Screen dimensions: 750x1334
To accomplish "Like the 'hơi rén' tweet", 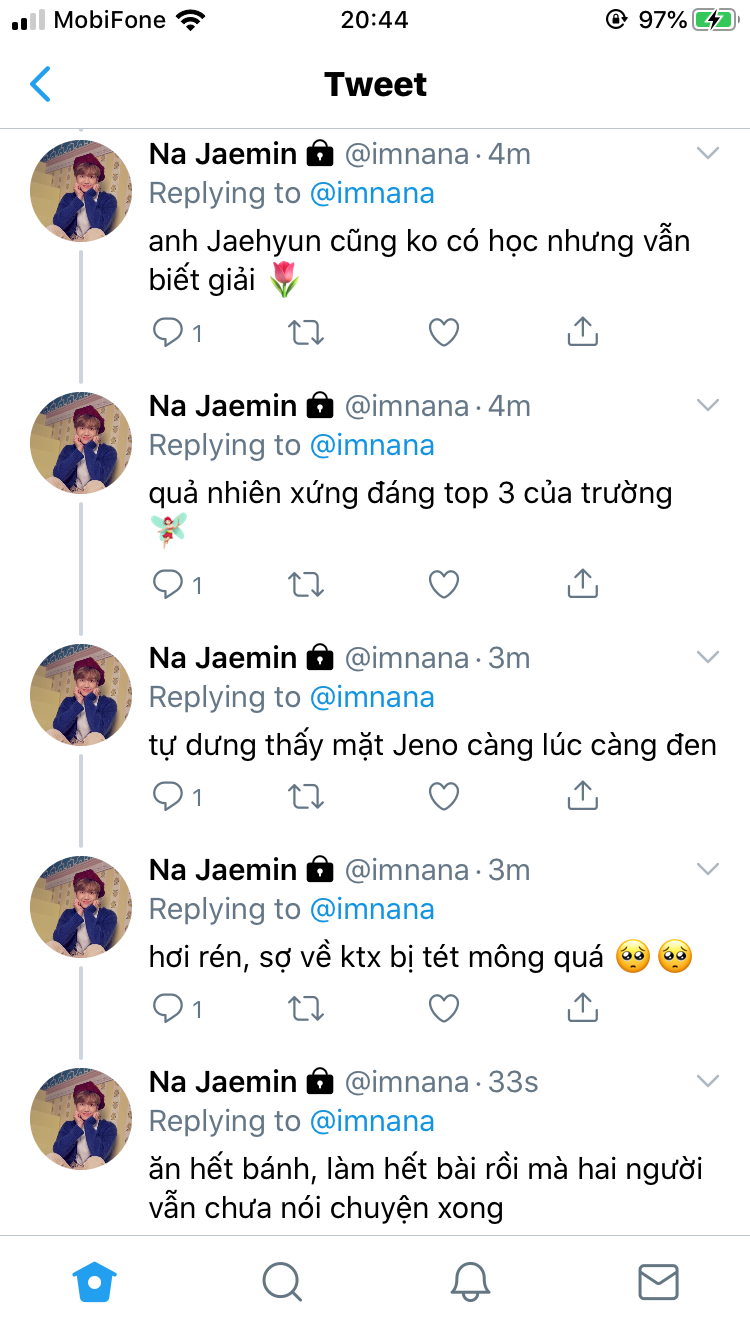I will [x=443, y=1009].
